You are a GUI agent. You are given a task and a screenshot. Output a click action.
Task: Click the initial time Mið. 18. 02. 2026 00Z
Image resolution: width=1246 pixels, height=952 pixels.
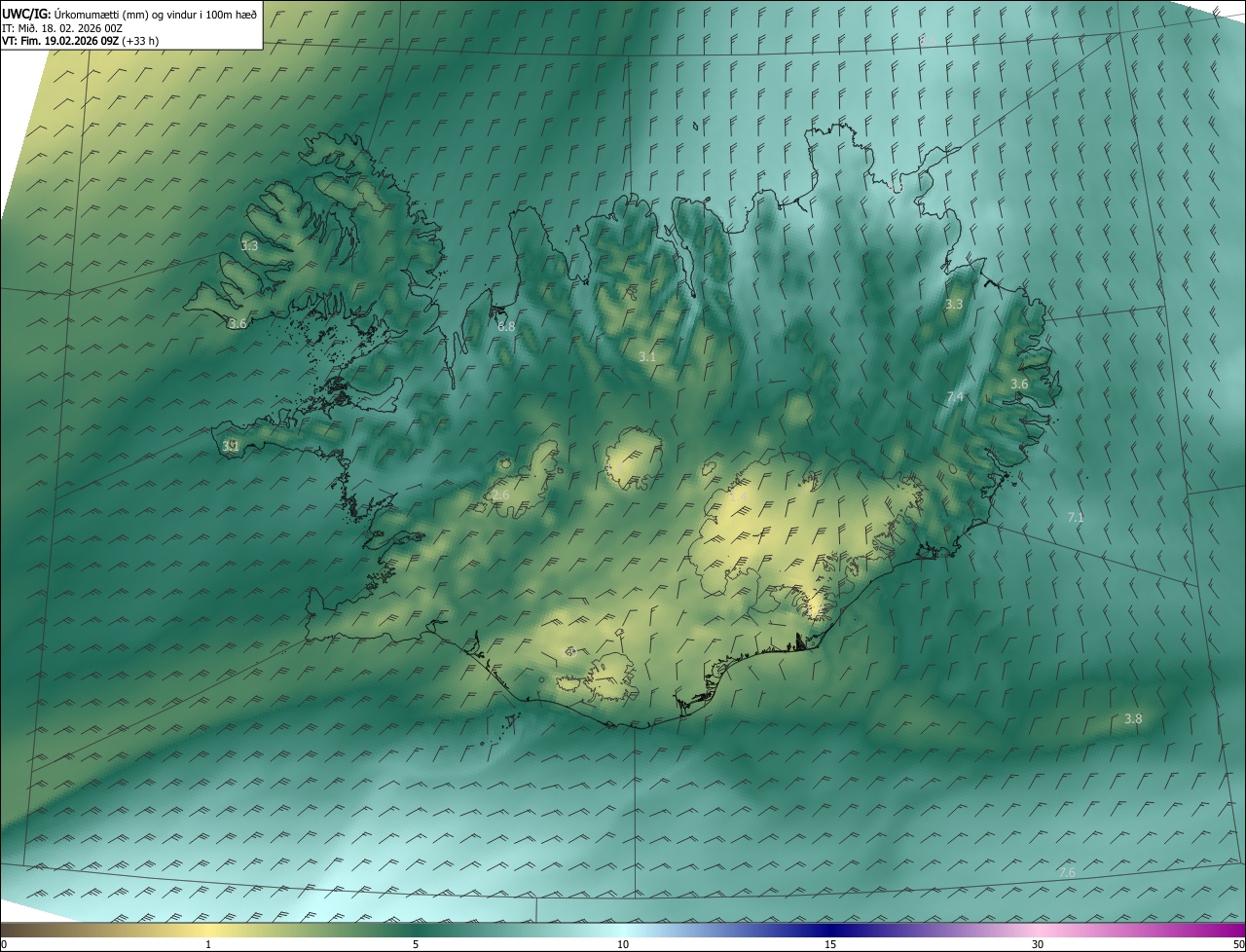coord(70,28)
